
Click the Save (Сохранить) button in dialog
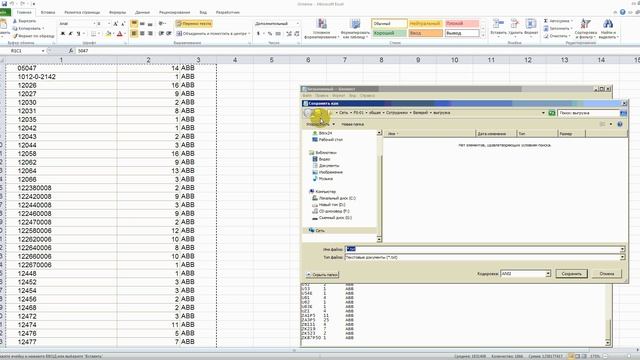[571, 273]
